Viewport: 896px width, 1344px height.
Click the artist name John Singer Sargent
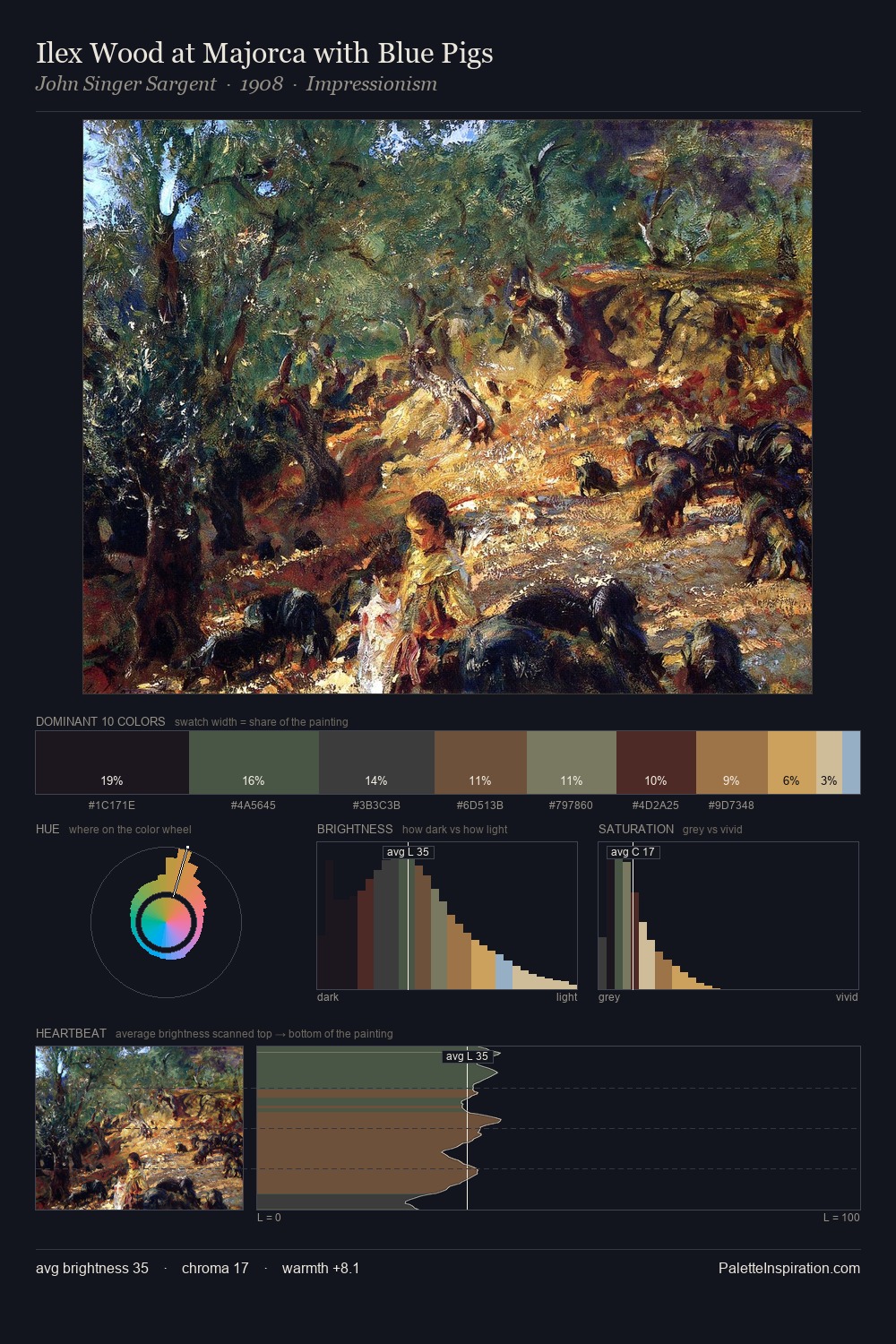125,84
